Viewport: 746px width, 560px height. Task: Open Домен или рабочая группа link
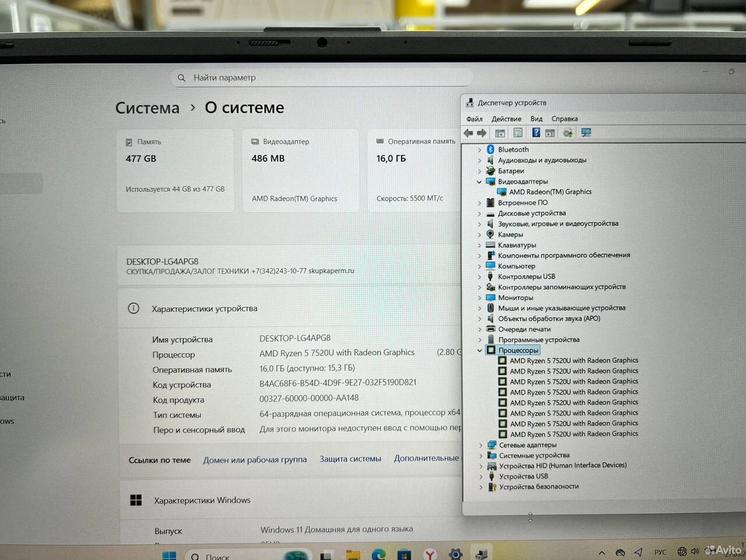[255, 460]
